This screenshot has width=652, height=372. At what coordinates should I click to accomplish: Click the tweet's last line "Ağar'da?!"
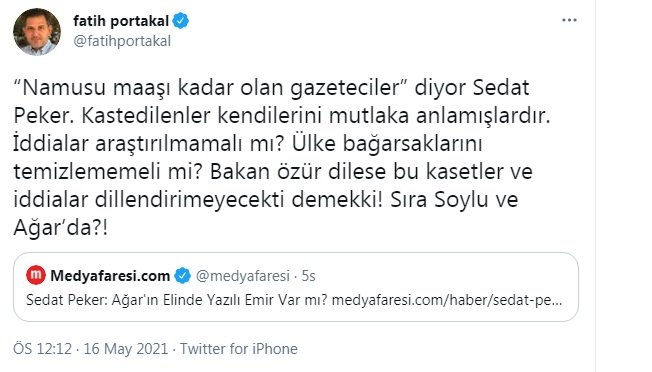pos(61,228)
